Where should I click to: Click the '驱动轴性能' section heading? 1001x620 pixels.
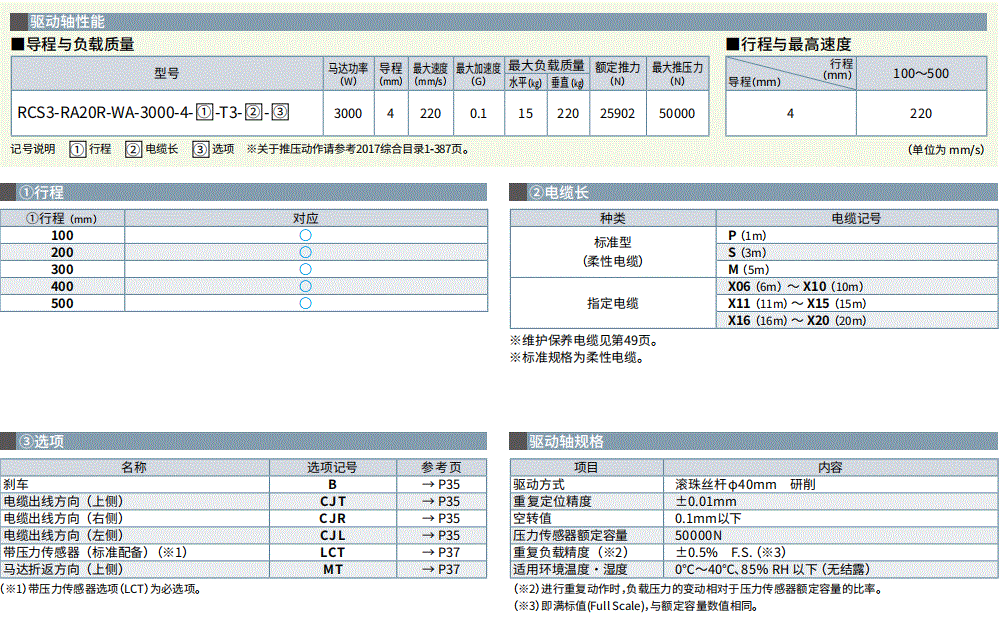pyautogui.click(x=67, y=22)
